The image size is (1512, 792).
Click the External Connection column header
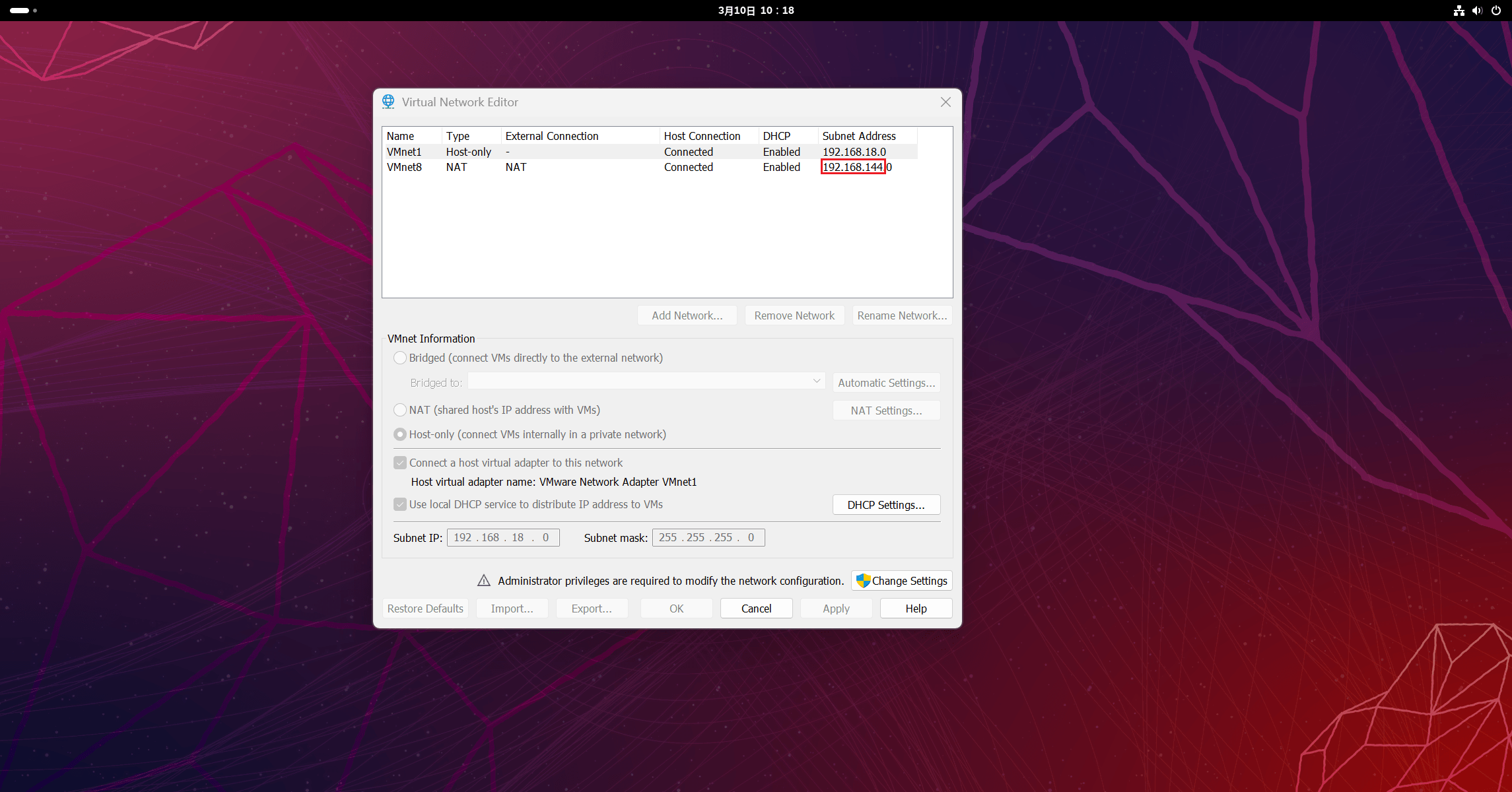580,136
